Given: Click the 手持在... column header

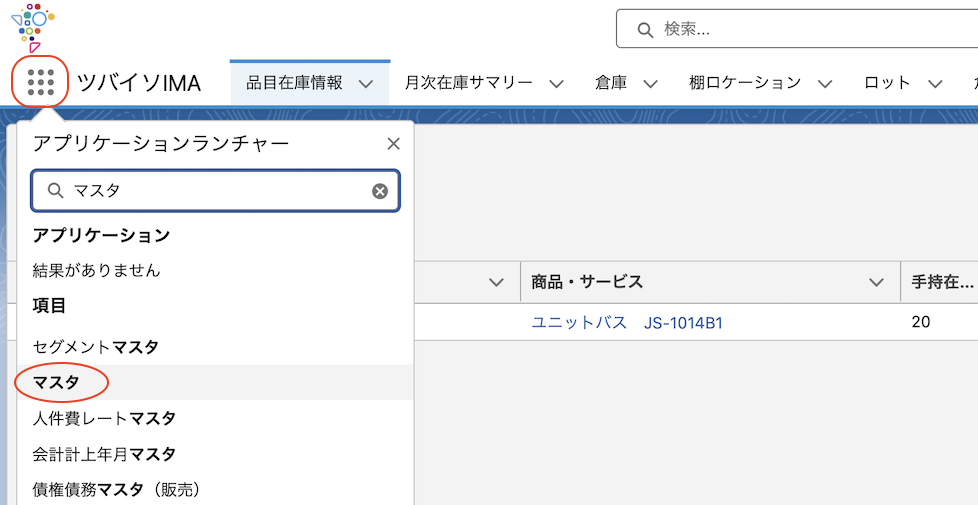Looking at the screenshot, I should coord(942,282).
